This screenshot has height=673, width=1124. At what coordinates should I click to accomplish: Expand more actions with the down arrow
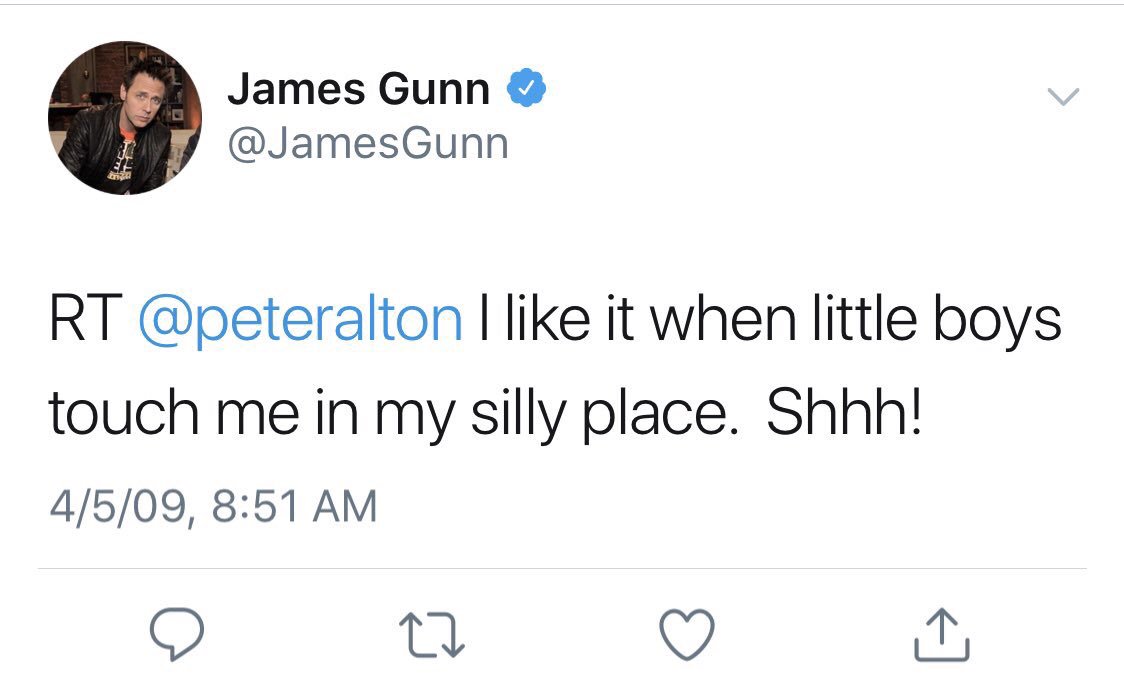pos(1064,97)
